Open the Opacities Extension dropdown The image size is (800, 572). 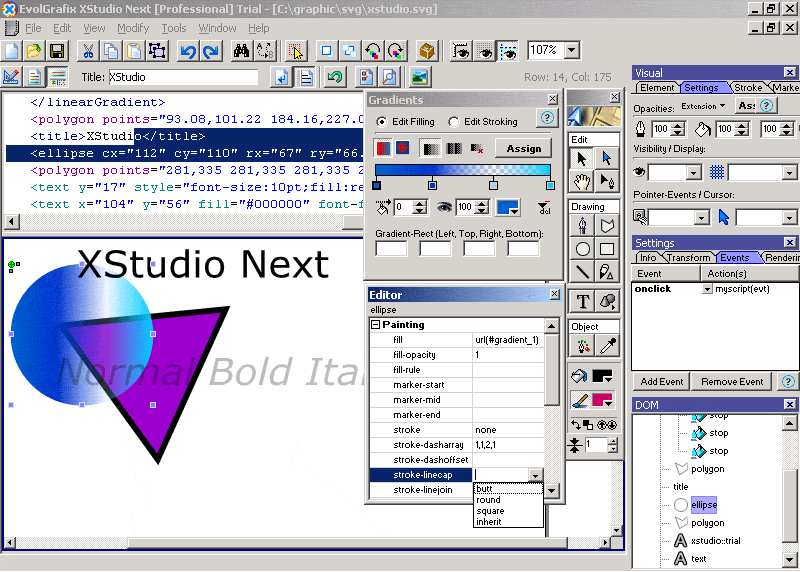pos(703,106)
